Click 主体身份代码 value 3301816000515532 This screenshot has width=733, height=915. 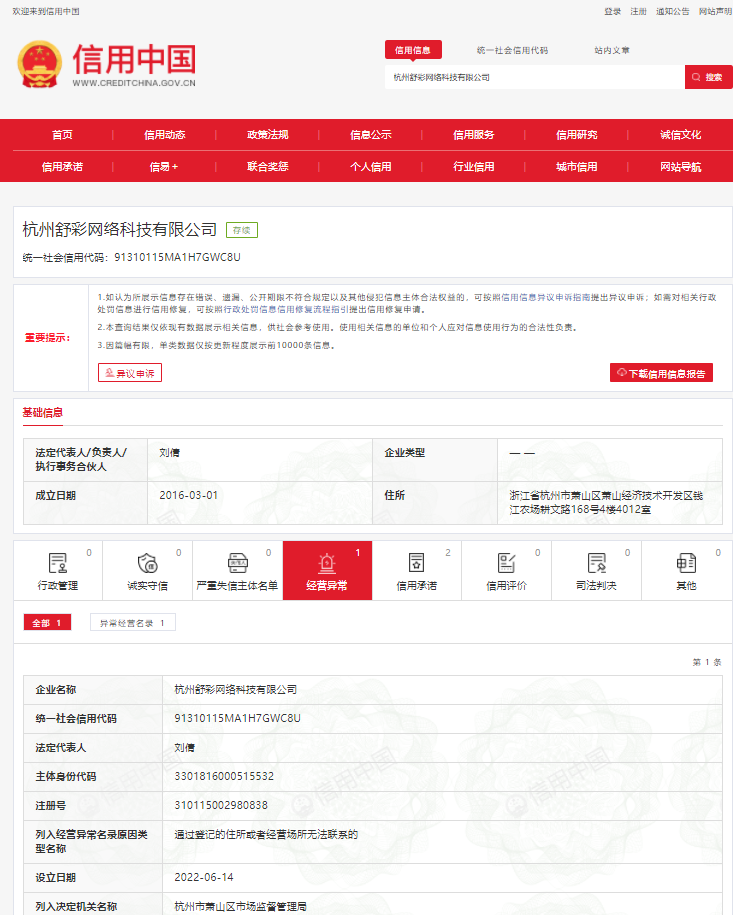[x=224, y=777]
